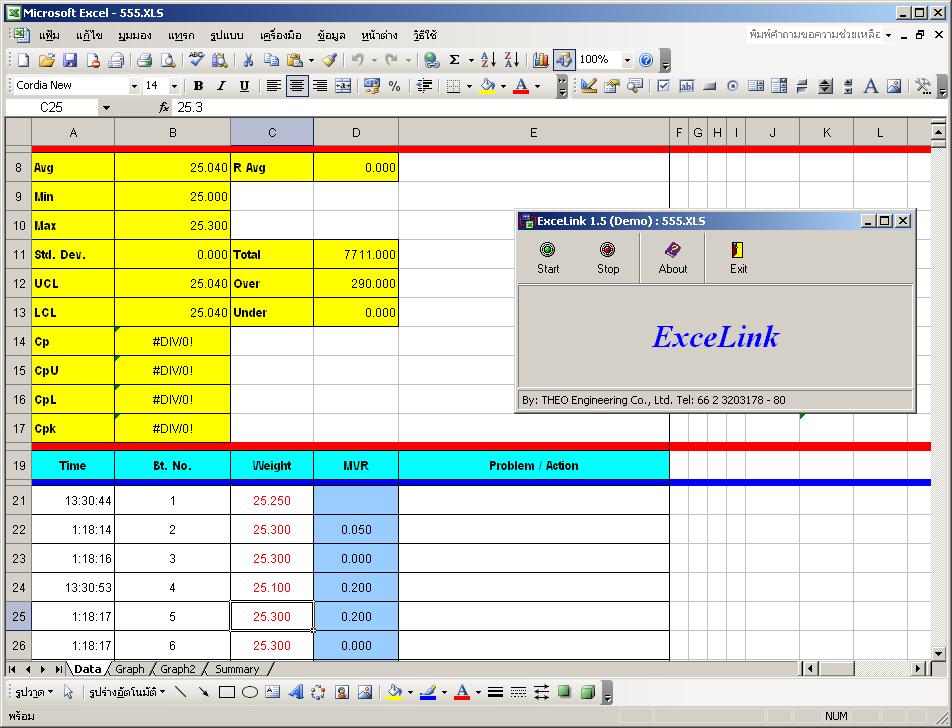This screenshot has width=952, height=728.
Task: Merge and center cells
Action: click(343, 86)
